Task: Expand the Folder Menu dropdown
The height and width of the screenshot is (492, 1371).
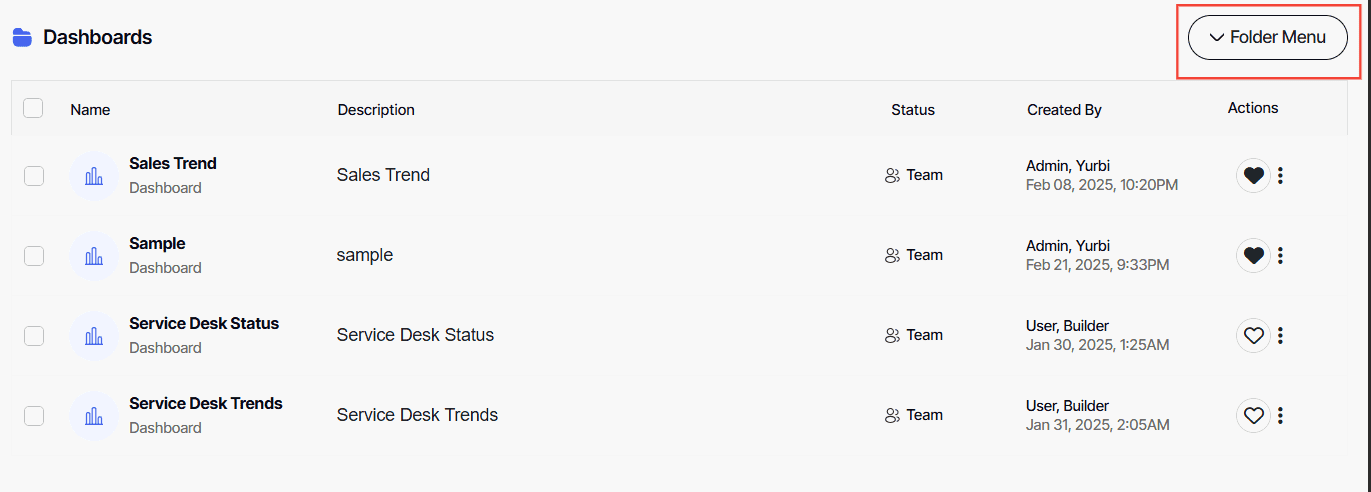Action: [1267, 37]
